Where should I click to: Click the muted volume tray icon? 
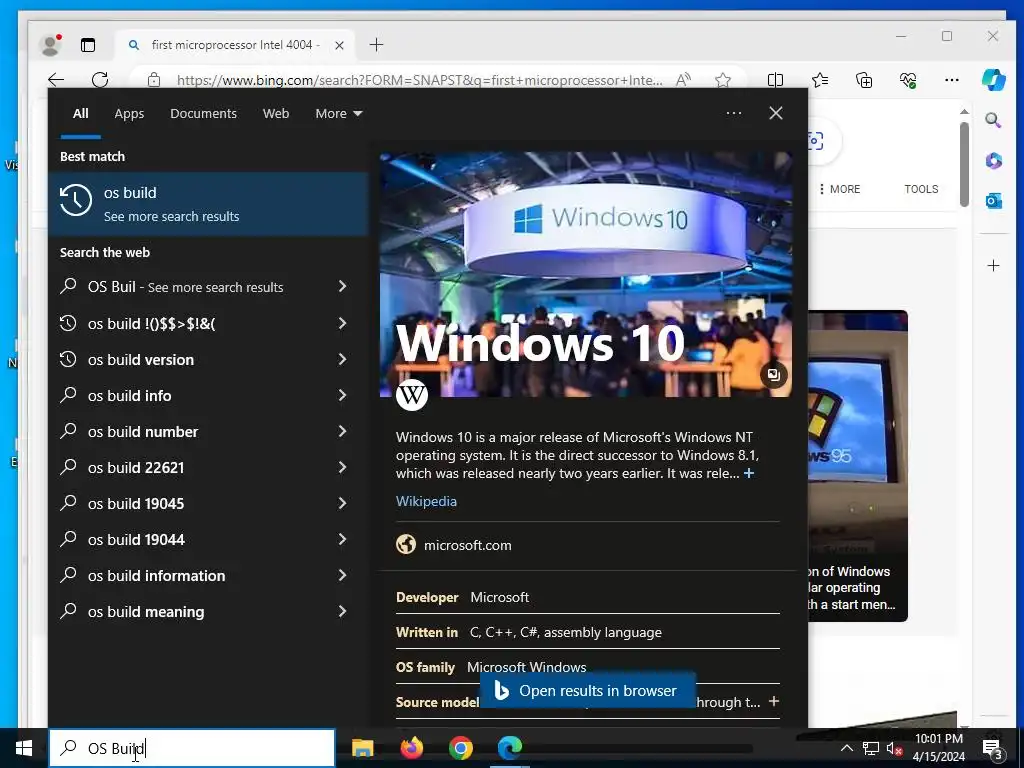(894, 748)
